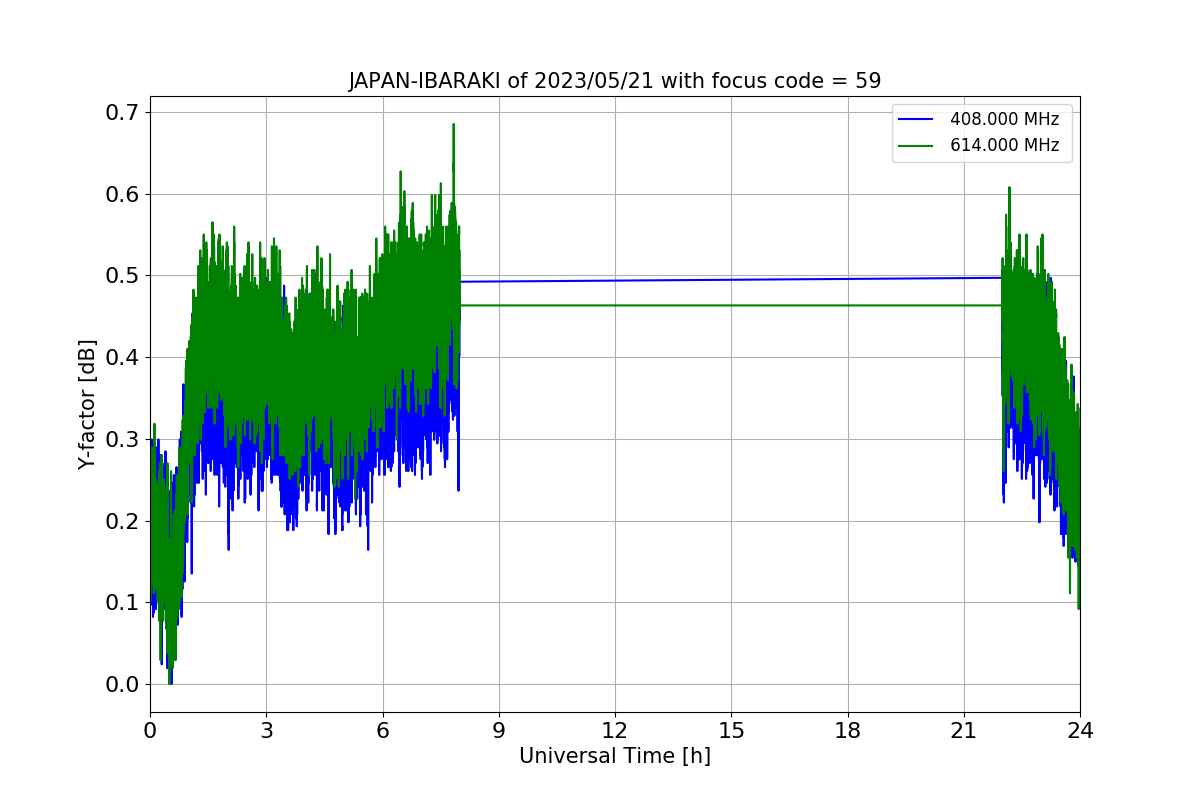Screen dimensions: 1200x800
Task: Click x-axis tick label '3'
Action: [266, 730]
